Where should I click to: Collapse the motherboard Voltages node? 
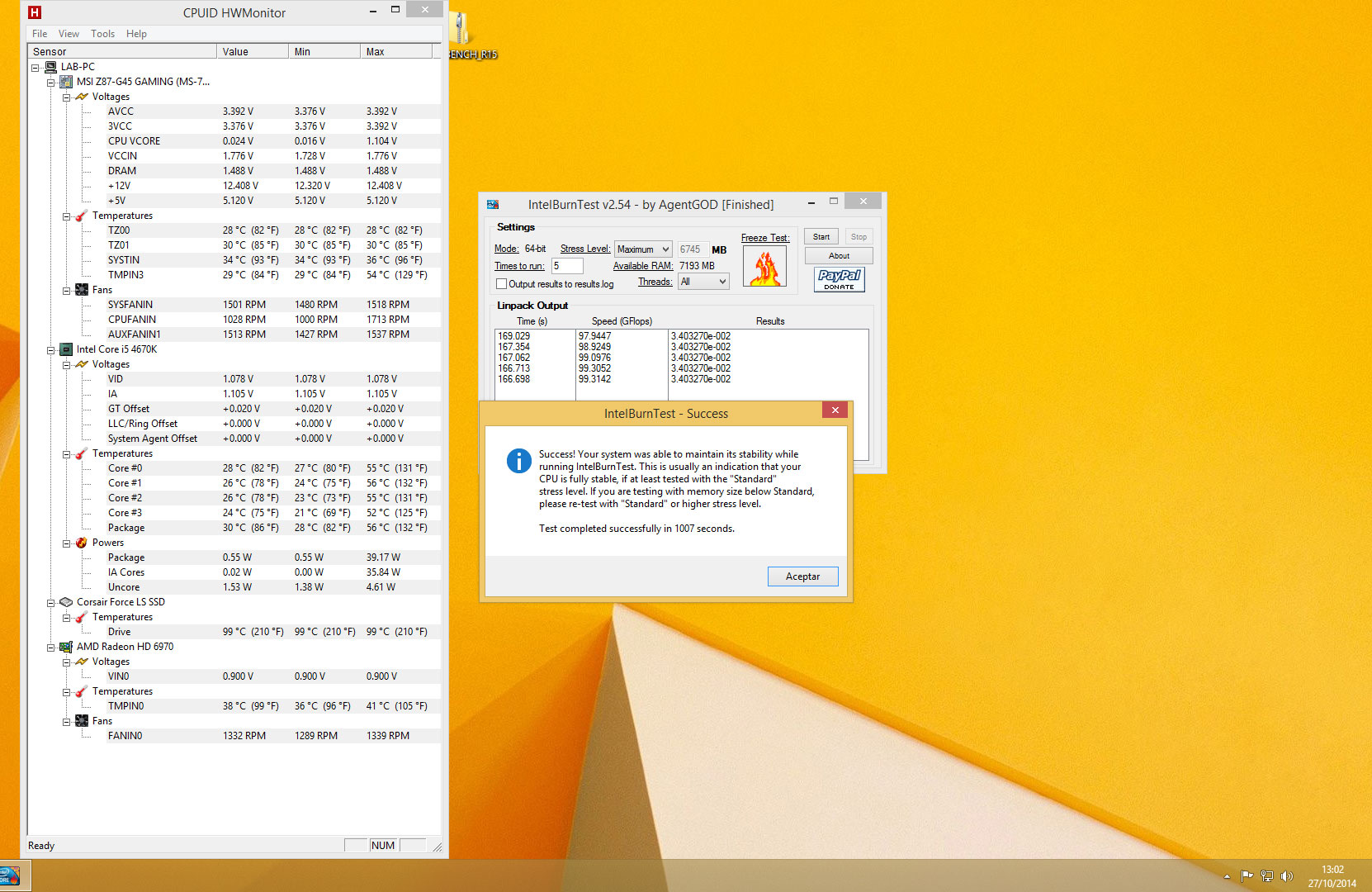point(66,97)
